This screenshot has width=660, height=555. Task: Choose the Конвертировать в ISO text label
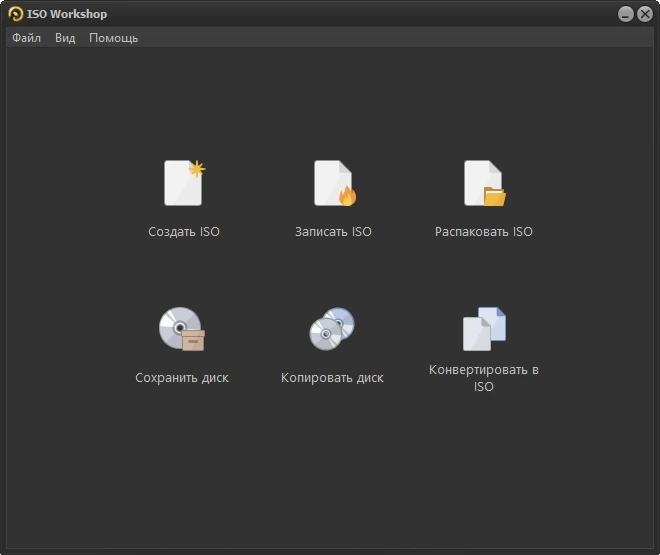pos(484,378)
